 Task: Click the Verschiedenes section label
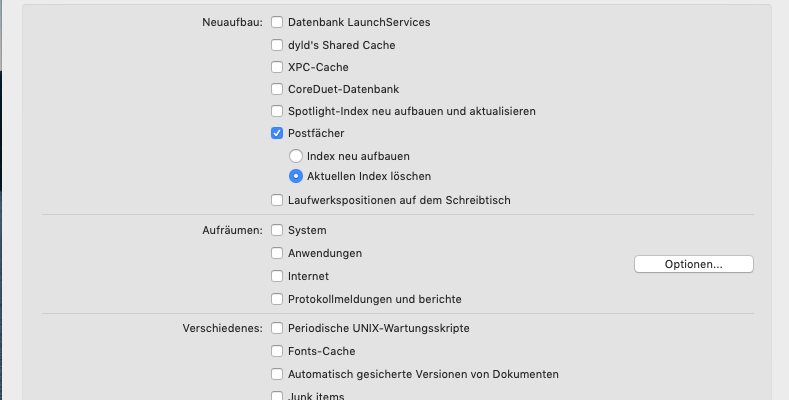click(222, 328)
